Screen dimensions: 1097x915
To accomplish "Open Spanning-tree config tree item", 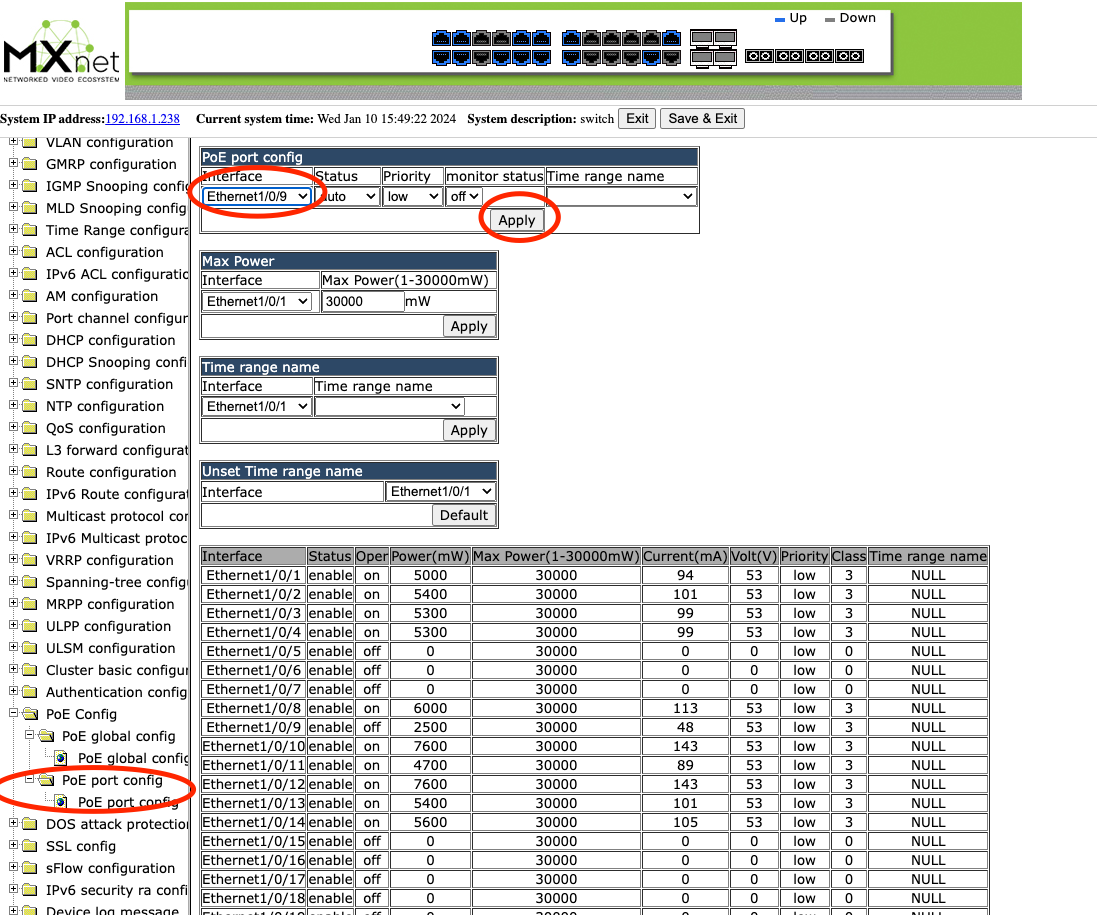I will [118, 582].
